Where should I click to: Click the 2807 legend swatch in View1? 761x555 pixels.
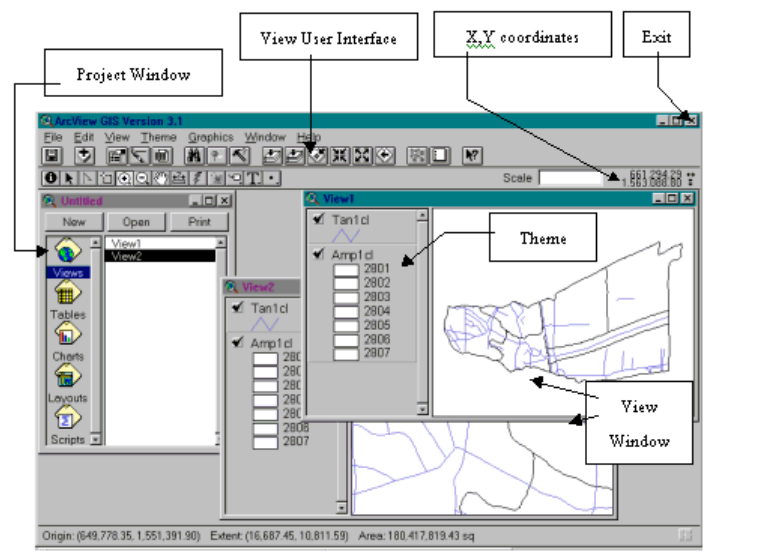pos(346,354)
